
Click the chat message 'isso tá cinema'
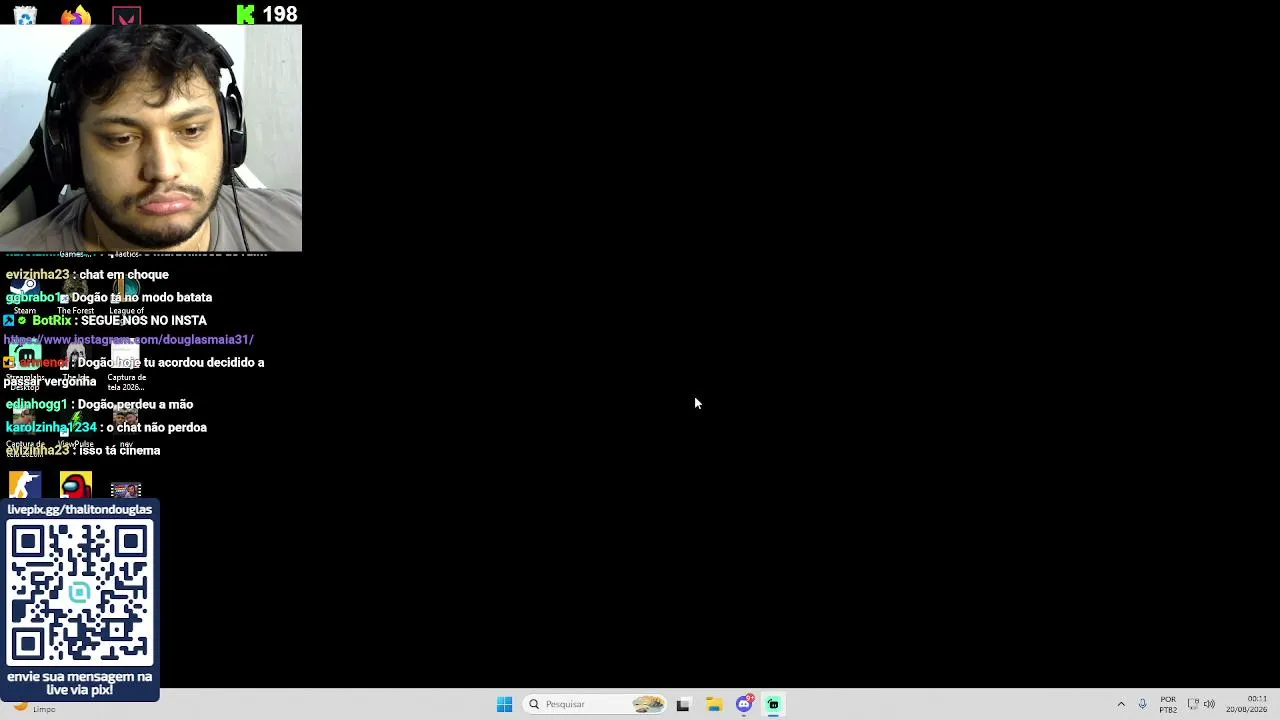tap(120, 451)
